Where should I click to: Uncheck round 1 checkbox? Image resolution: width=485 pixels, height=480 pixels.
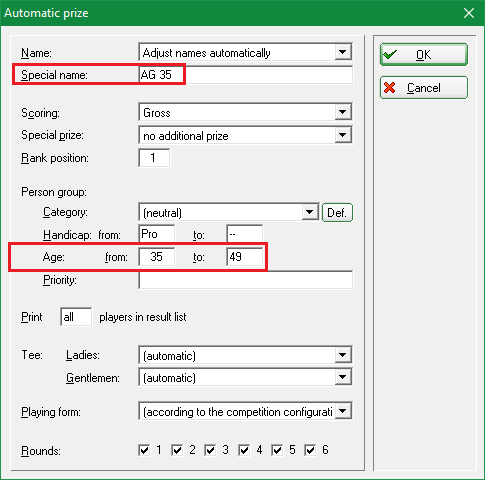pos(144,450)
